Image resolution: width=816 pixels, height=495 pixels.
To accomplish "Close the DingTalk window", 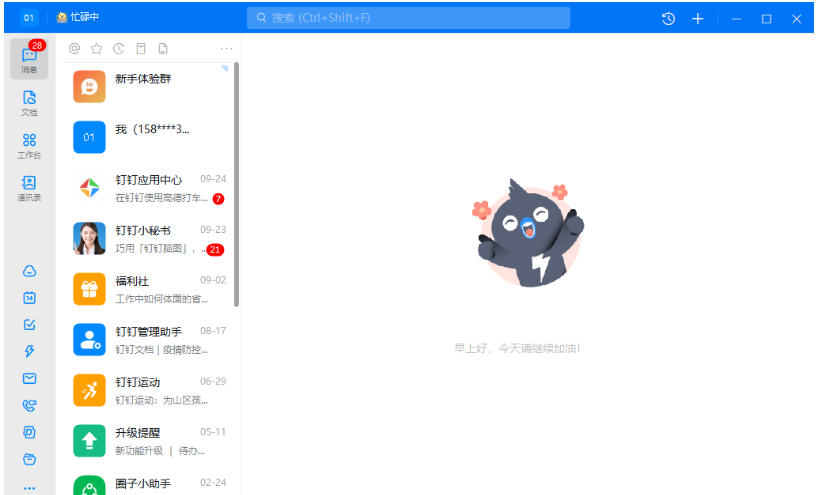I will (796, 19).
